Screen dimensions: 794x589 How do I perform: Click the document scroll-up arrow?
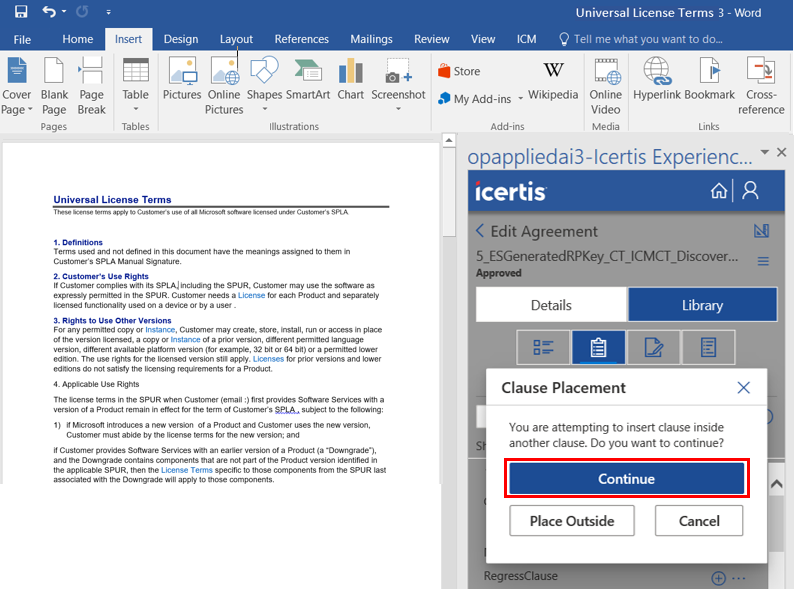[x=449, y=141]
